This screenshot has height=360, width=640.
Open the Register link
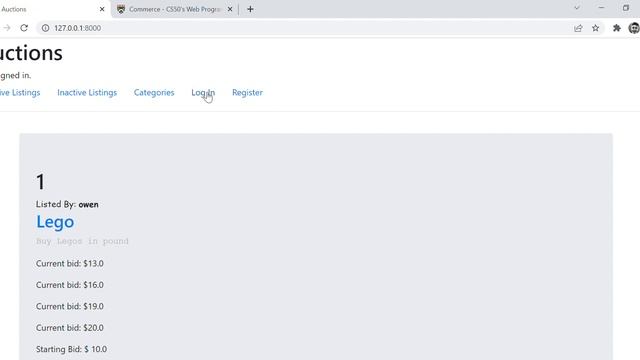[247, 93]
